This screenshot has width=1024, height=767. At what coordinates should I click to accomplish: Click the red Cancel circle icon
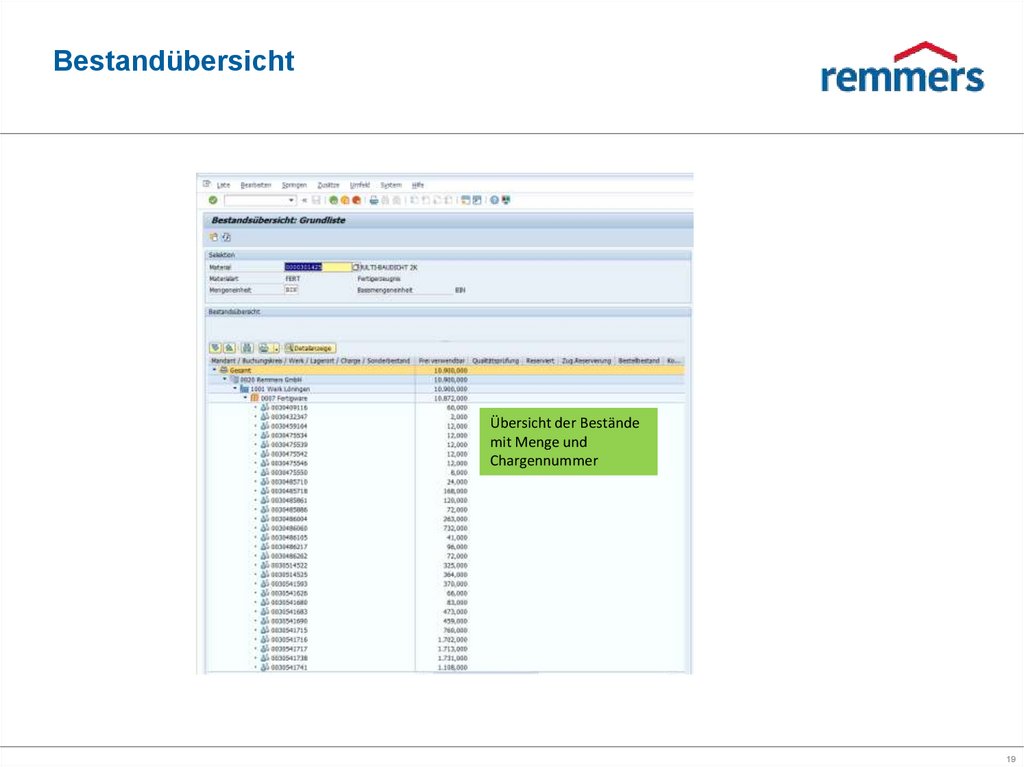[356, 200]
